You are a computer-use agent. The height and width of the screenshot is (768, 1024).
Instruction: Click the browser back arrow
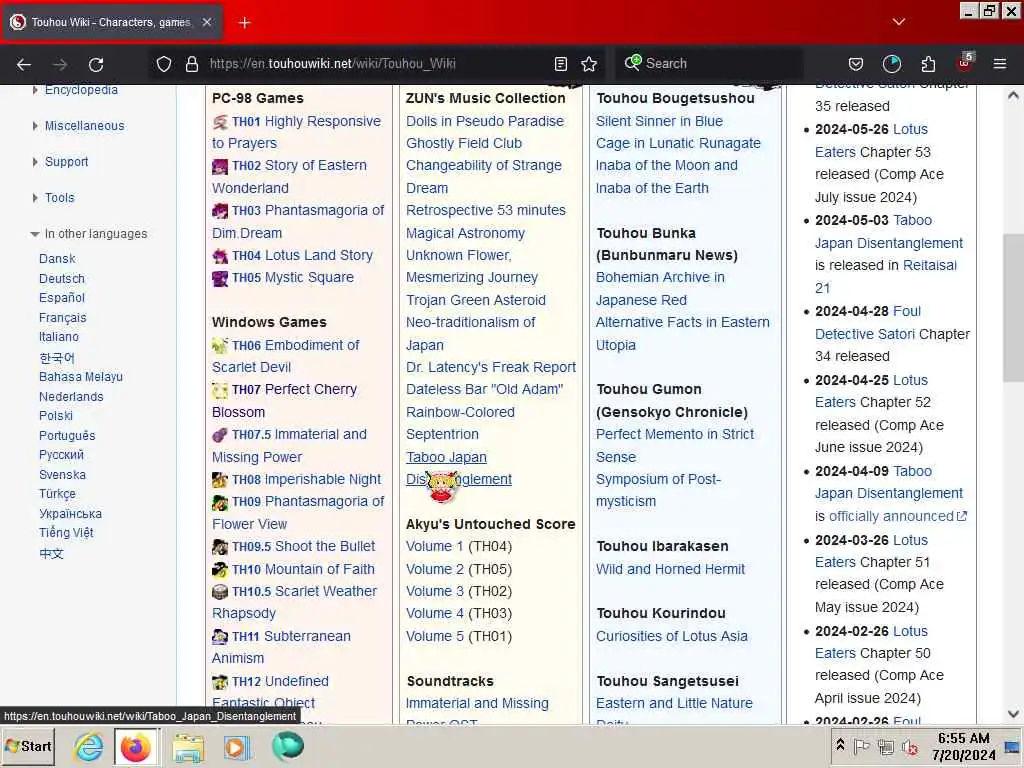click(x=24, y=64)
